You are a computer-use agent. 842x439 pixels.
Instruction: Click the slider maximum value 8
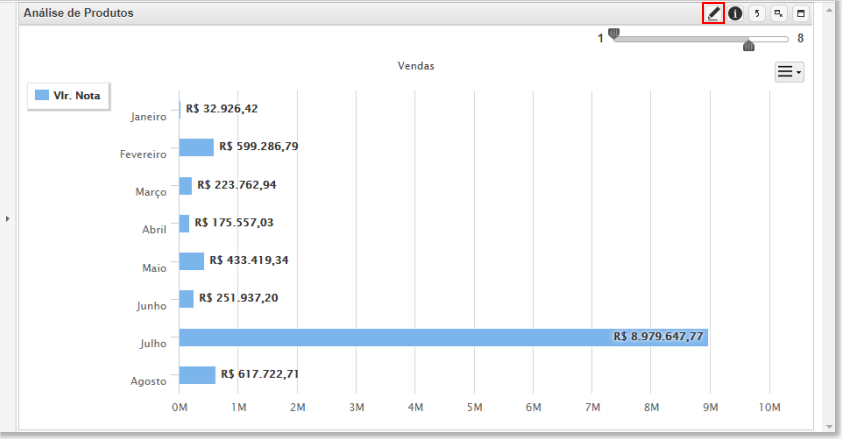[801, 38]
